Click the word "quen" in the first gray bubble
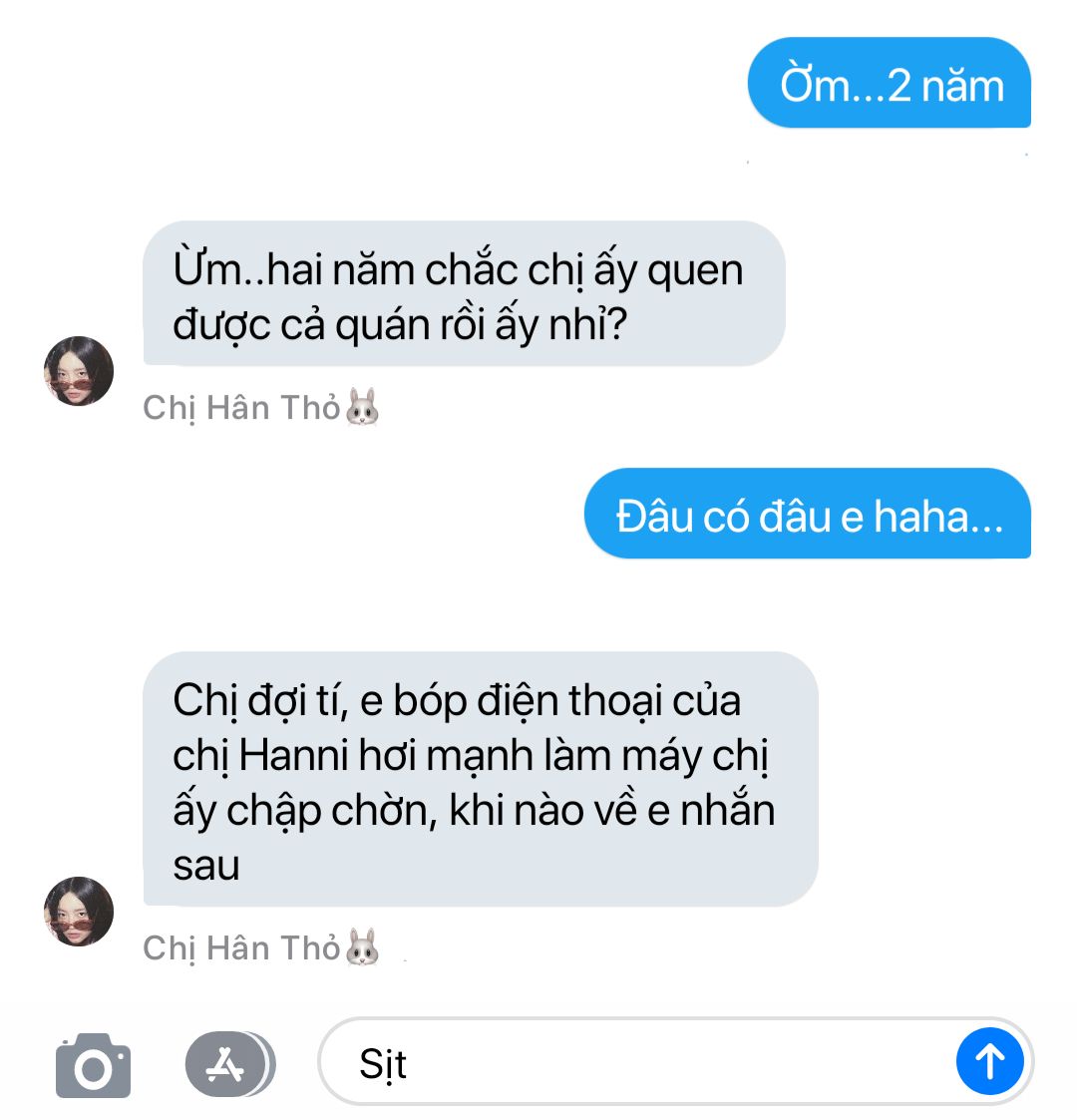Screen dimensions: 1077x1120 click(x=695, y=272)
